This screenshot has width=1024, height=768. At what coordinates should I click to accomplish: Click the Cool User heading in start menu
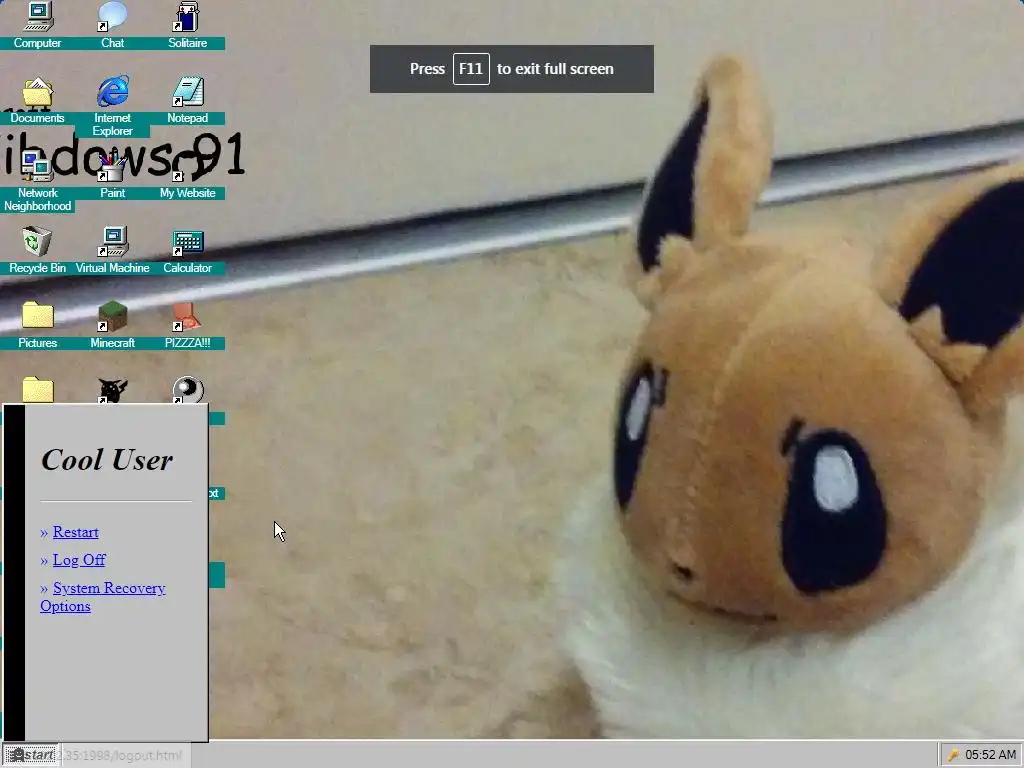point(107,460)
